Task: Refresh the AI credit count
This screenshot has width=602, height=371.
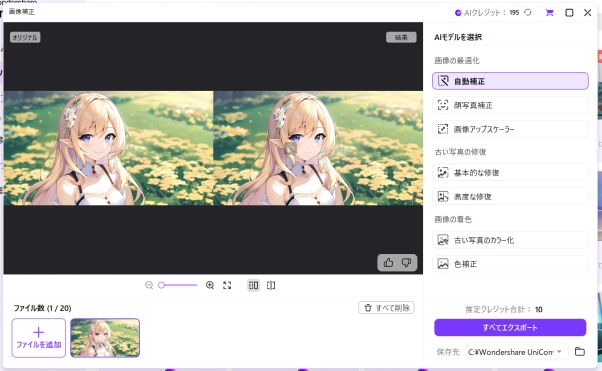Action: pyautogui.click(x=528, y=13)
